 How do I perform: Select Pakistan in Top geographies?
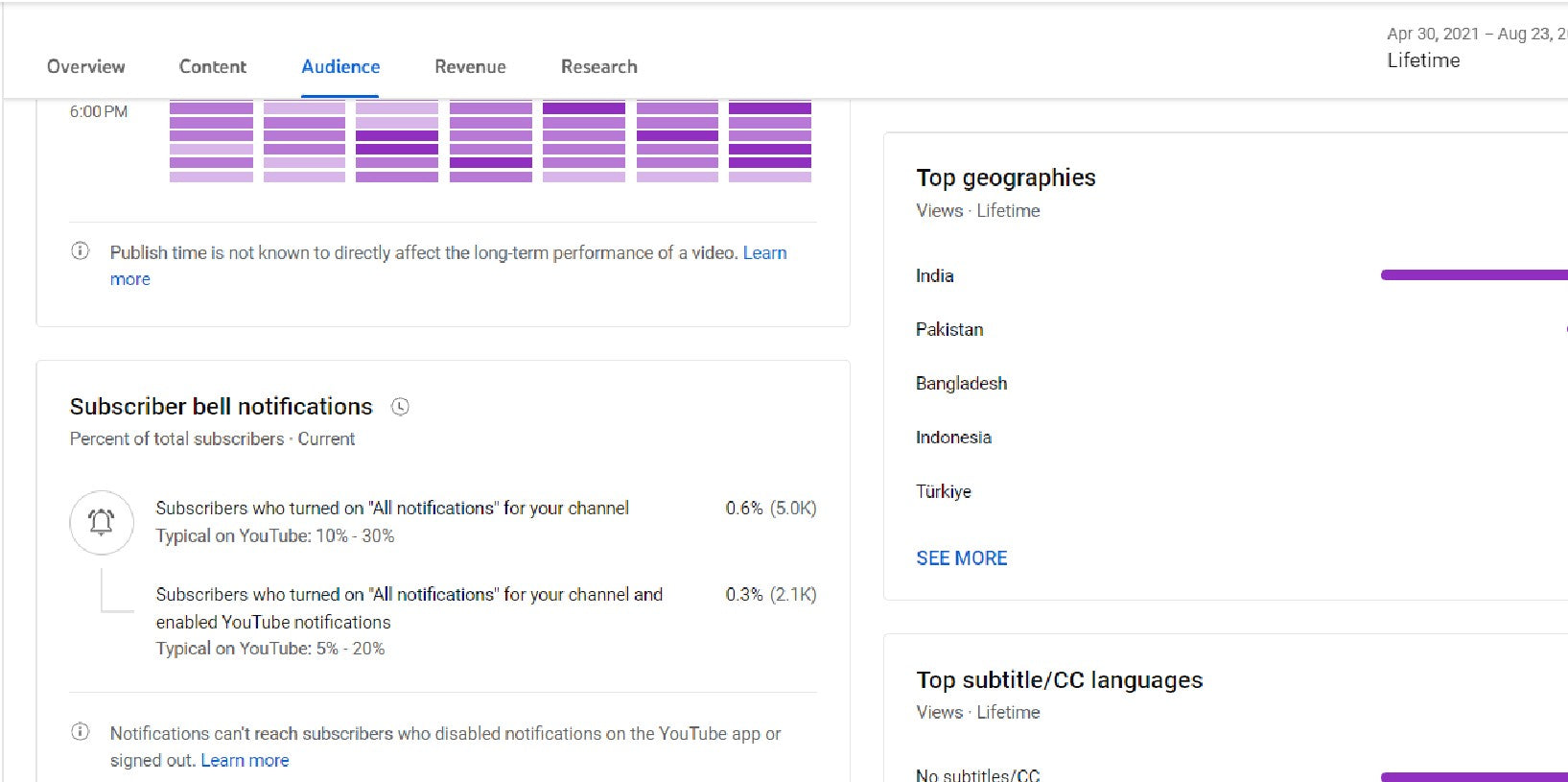pyautogui.click(x=948, y=330)
